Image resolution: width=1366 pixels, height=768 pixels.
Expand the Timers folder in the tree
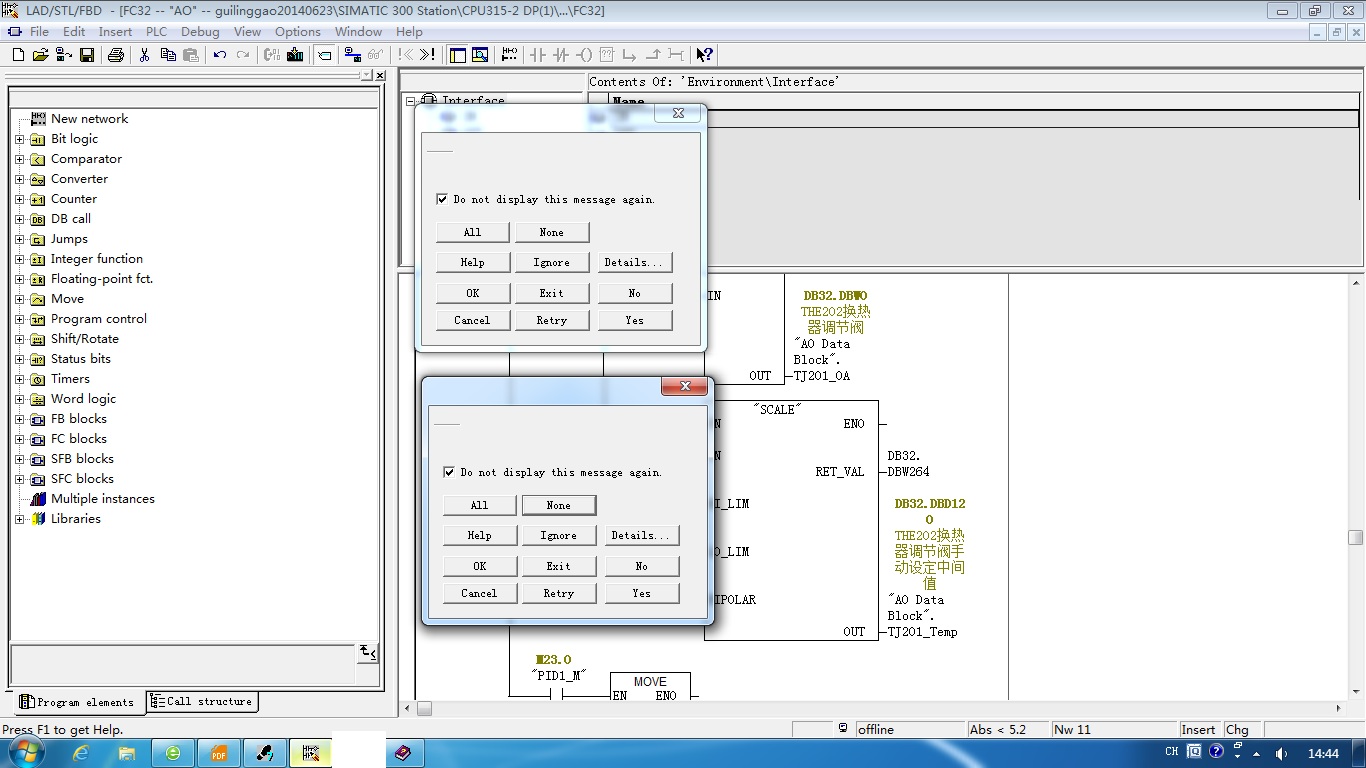19,379
